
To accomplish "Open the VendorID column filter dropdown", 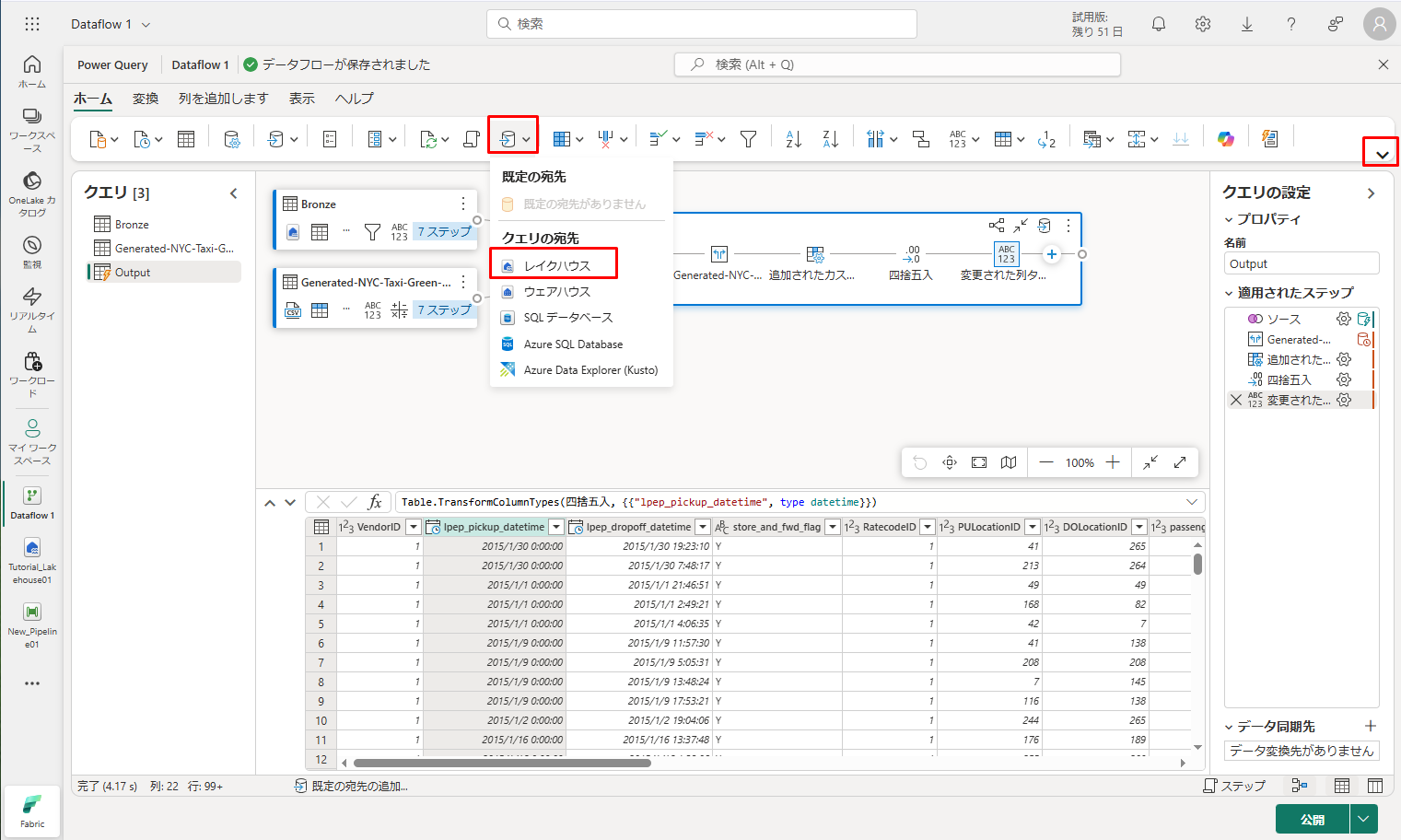I will tap(414, 527).
